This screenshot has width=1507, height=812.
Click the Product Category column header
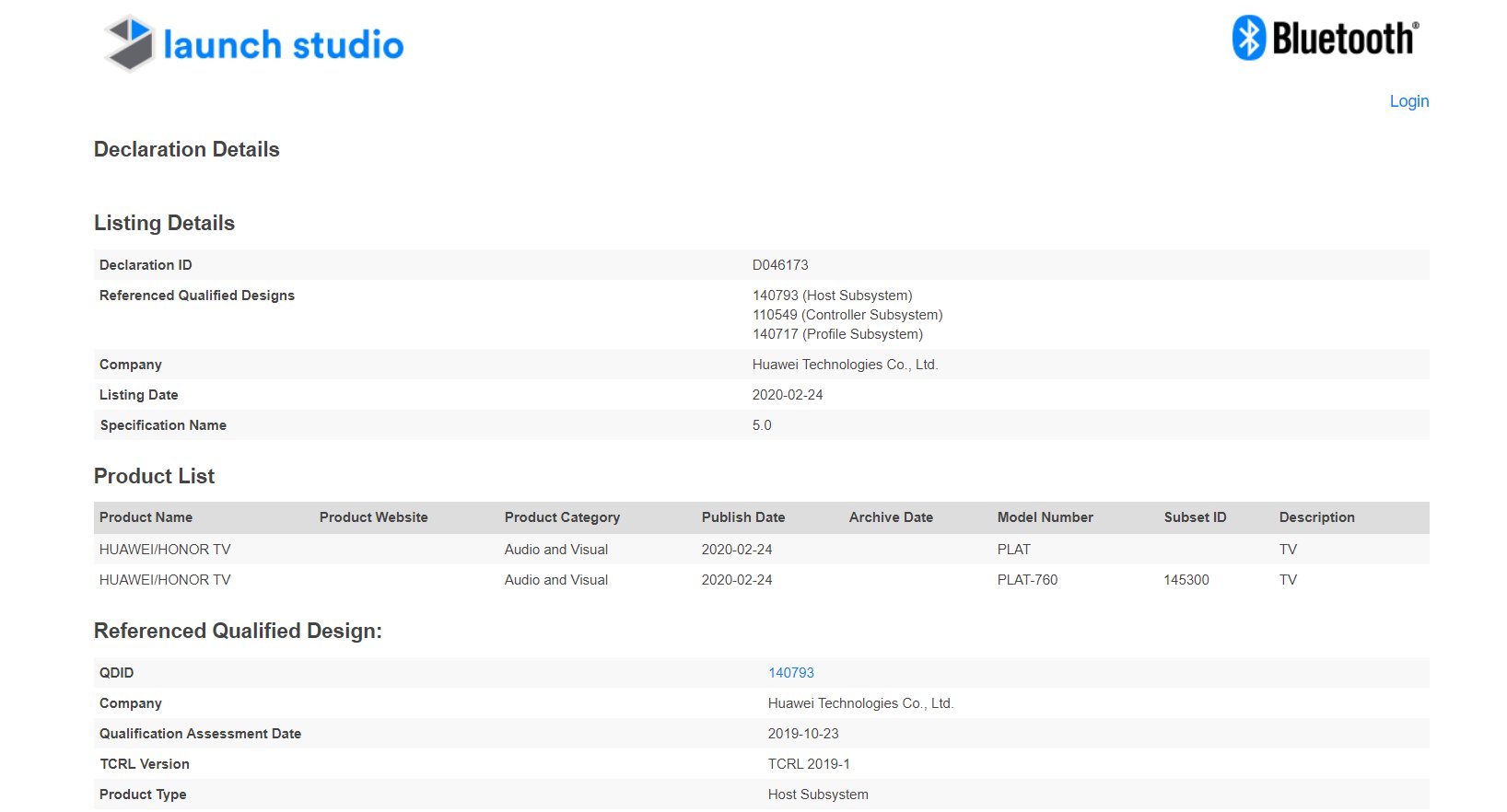click(562, 517)
